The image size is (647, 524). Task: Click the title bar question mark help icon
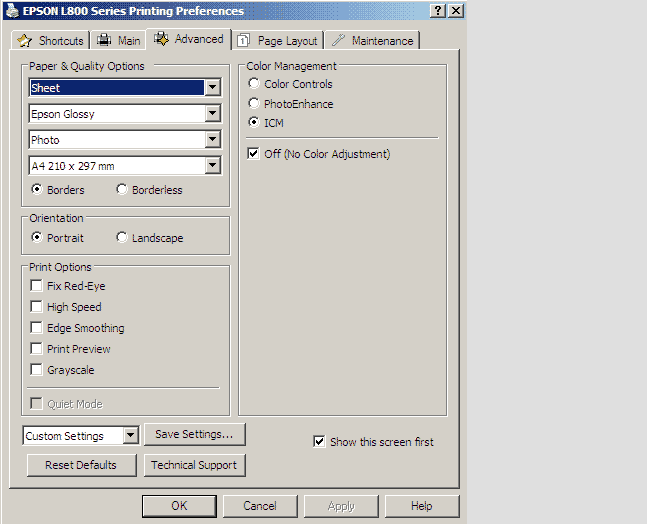coord(439,10)
